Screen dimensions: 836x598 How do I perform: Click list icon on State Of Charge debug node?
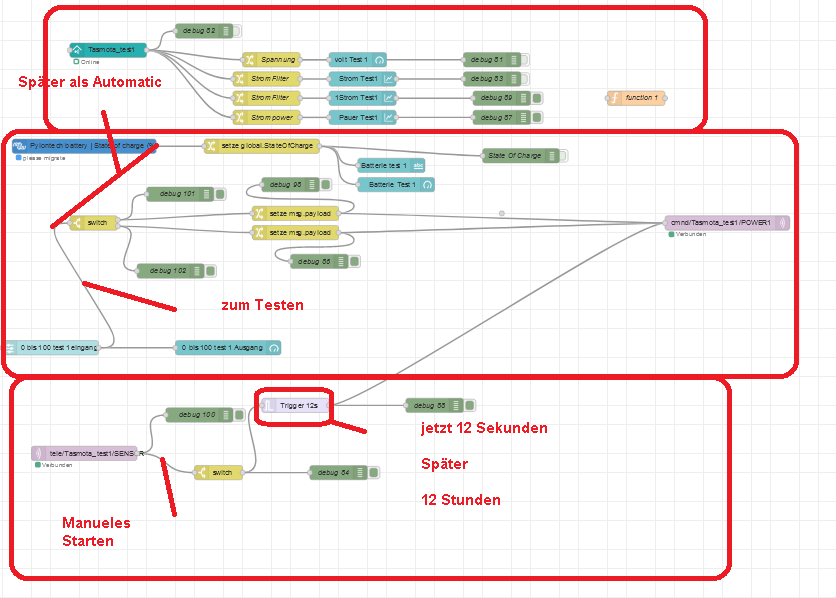552,156
